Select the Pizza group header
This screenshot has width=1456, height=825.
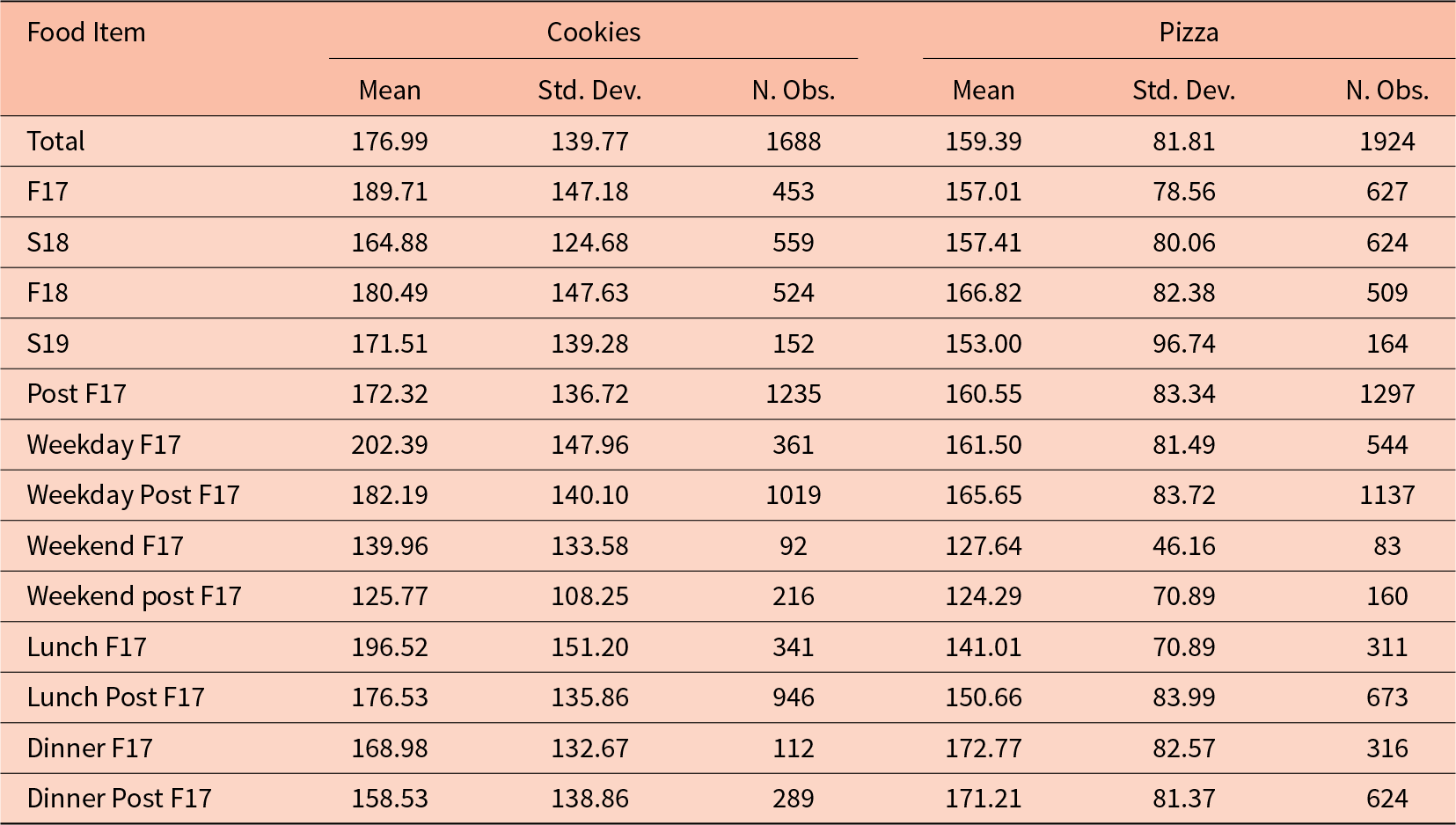click(x=1189, y=33)
